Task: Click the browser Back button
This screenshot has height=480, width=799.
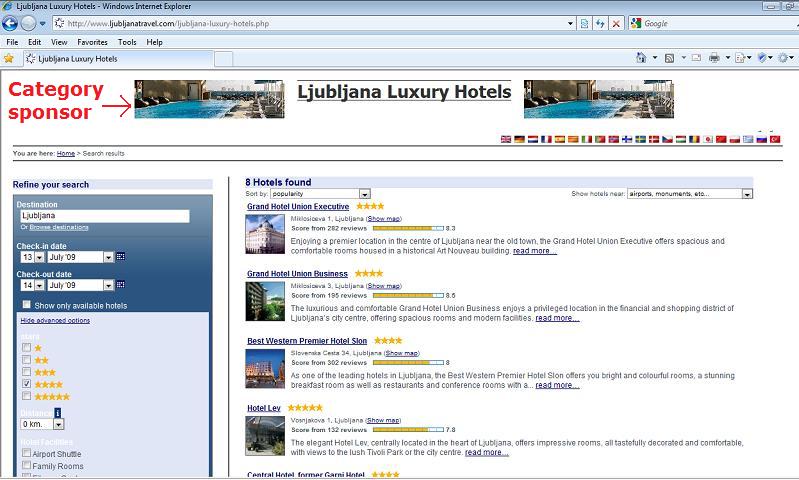Action: coord(11,23)
